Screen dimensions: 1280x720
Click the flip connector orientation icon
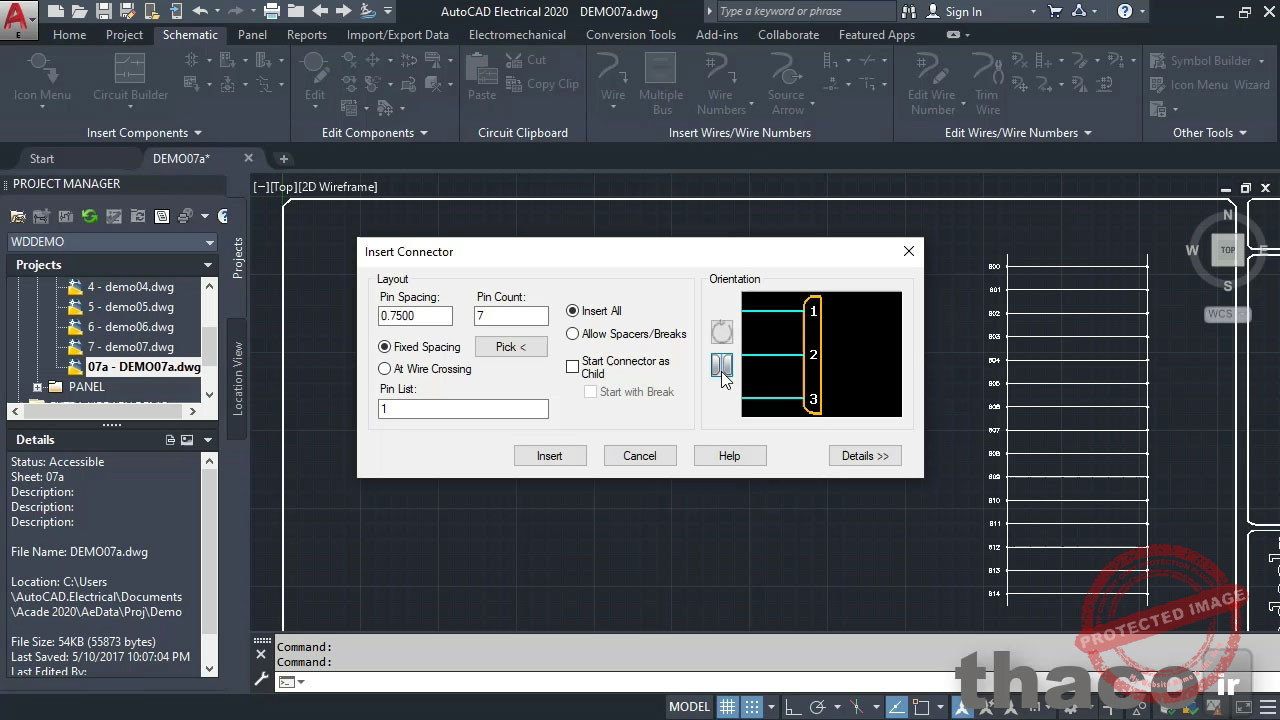click(x=721, y=365)
